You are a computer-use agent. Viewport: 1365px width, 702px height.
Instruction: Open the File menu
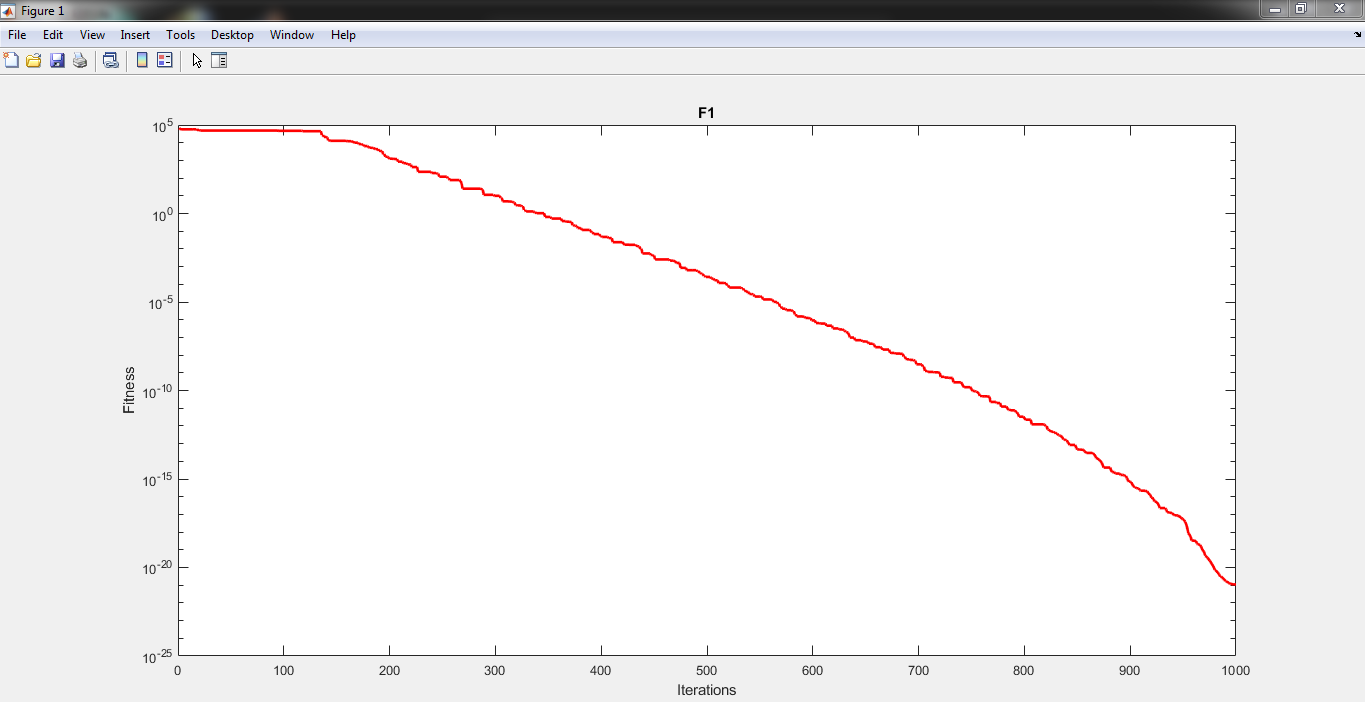17,35
